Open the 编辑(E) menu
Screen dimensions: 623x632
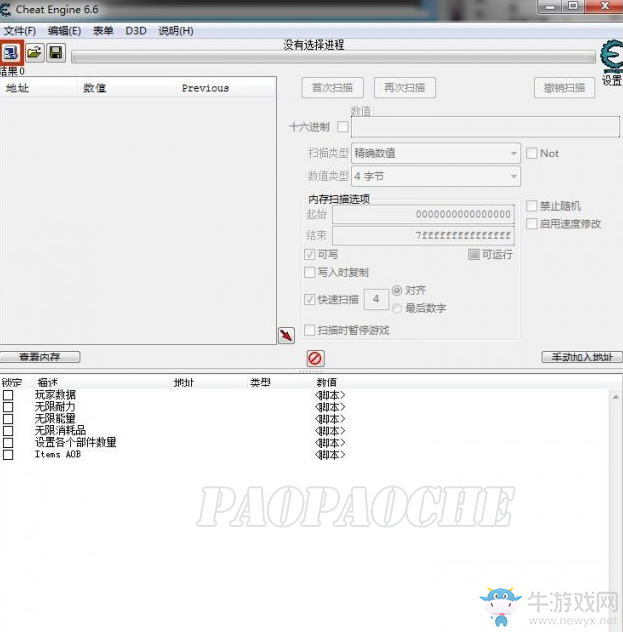(x=64, y=31)
